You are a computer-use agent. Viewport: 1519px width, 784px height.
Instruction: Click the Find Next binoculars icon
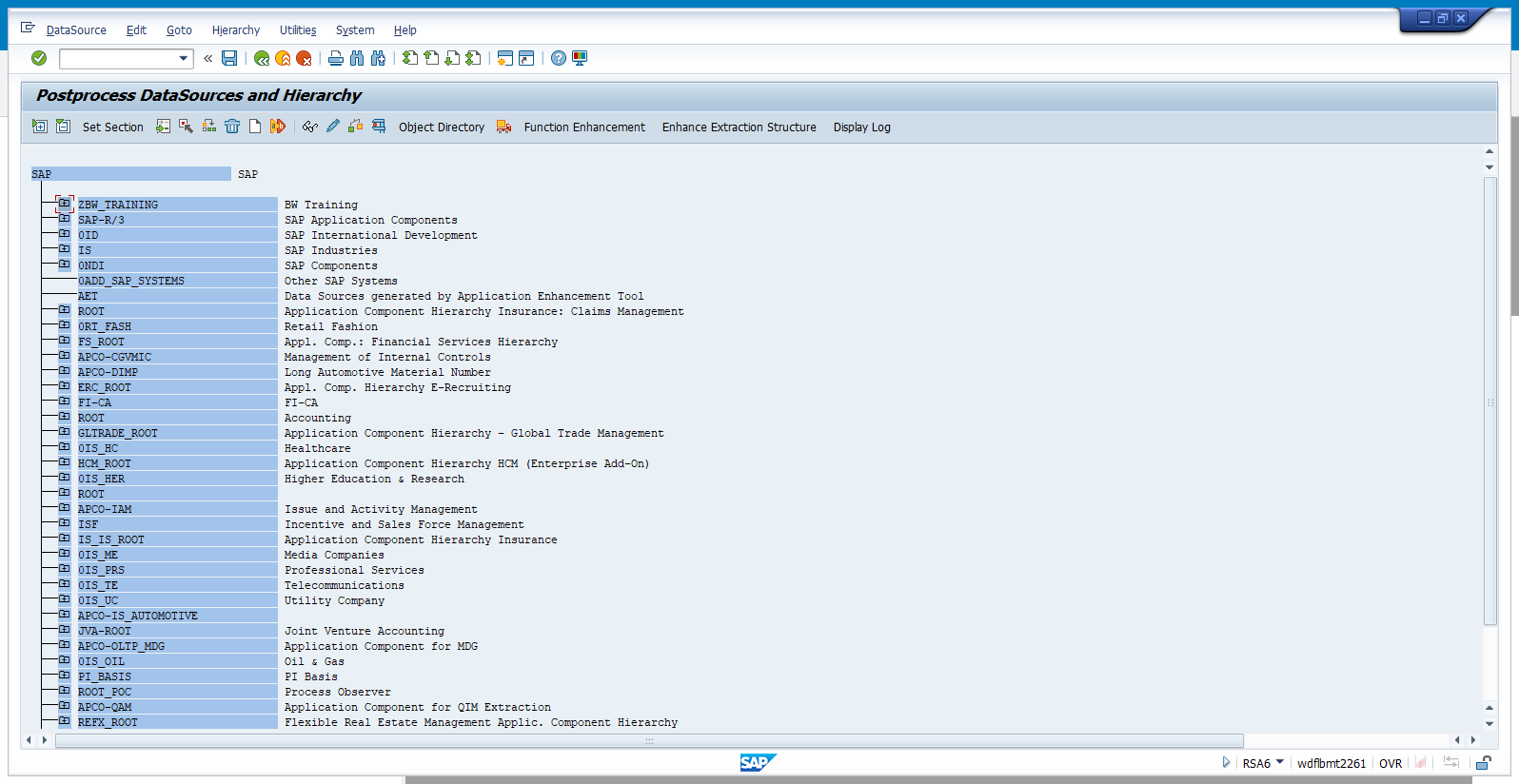click(x=378, y=58)
